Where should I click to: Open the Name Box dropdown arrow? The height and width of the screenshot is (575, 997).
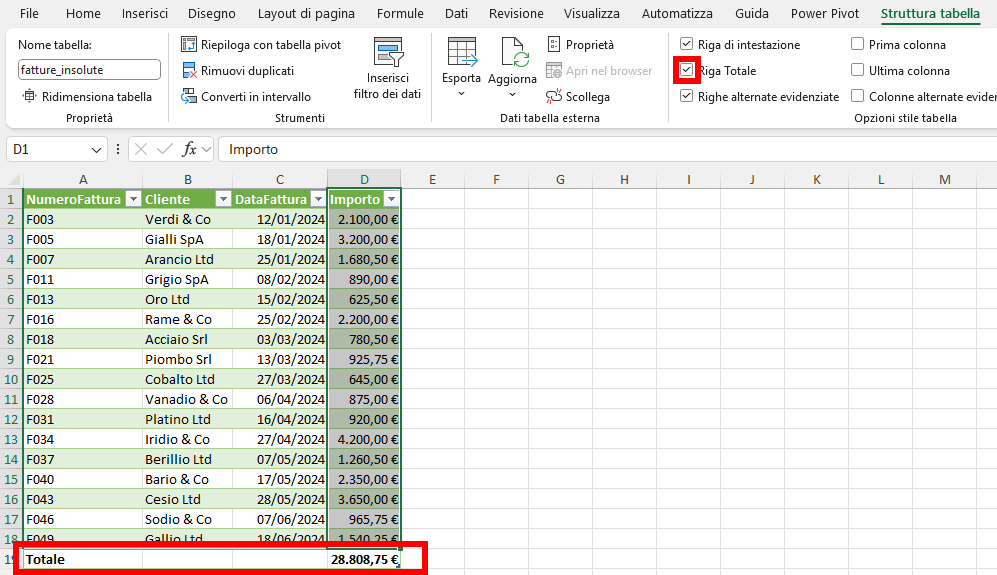pos(97,150)
